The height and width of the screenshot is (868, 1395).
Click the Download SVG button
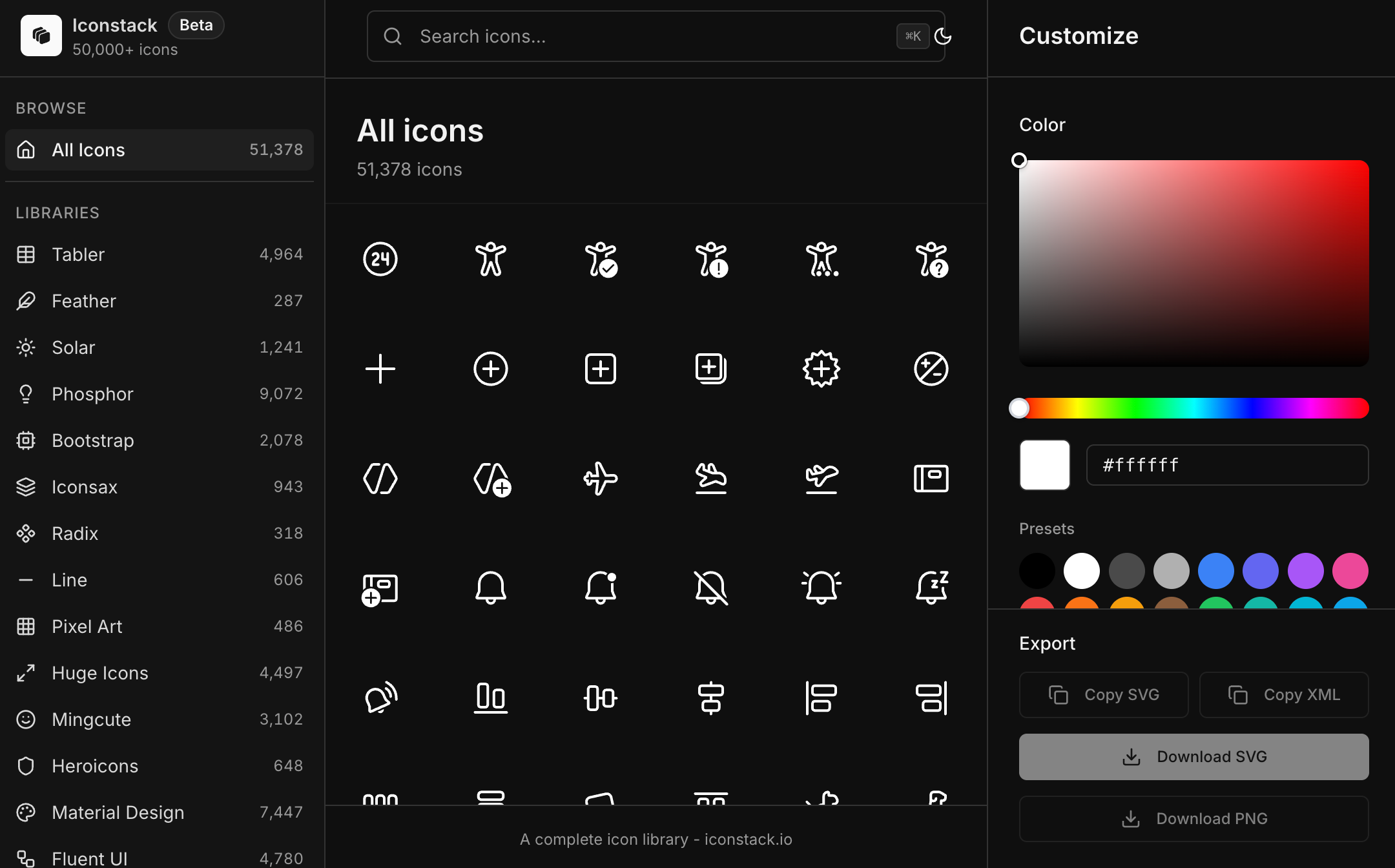click(1193, 757)
